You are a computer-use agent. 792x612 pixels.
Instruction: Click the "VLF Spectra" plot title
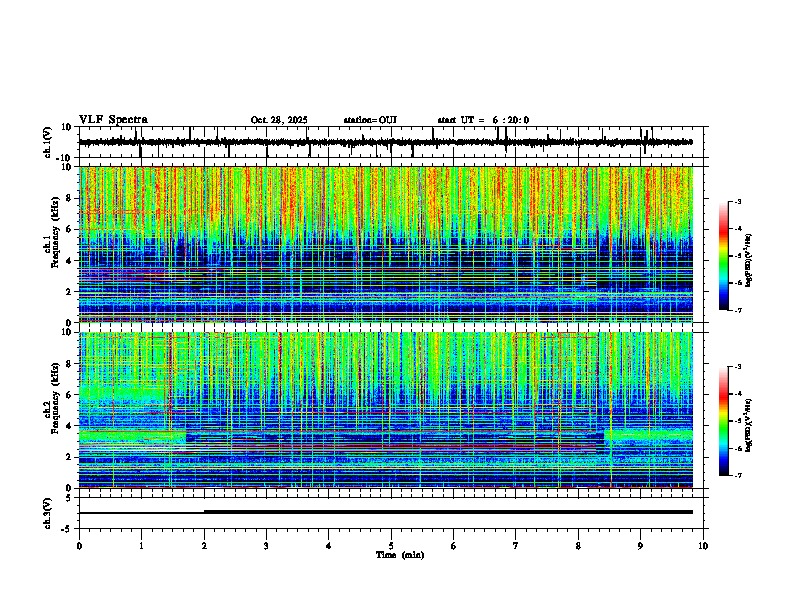113,120
